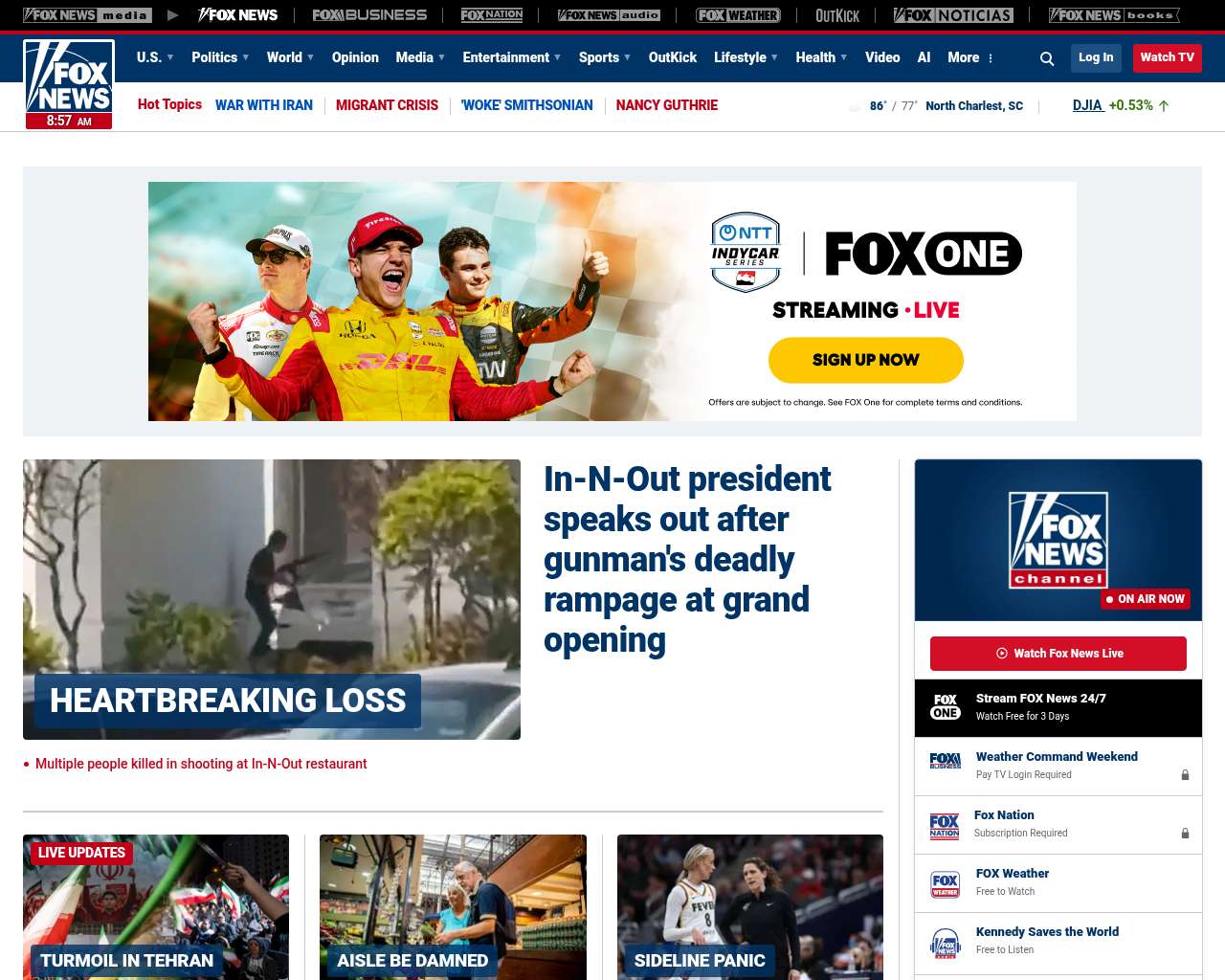Image resolution: width=1225 pixels, height=980 pixels.
Task: Click the Watch TV button
Action: click(1167, 57)
